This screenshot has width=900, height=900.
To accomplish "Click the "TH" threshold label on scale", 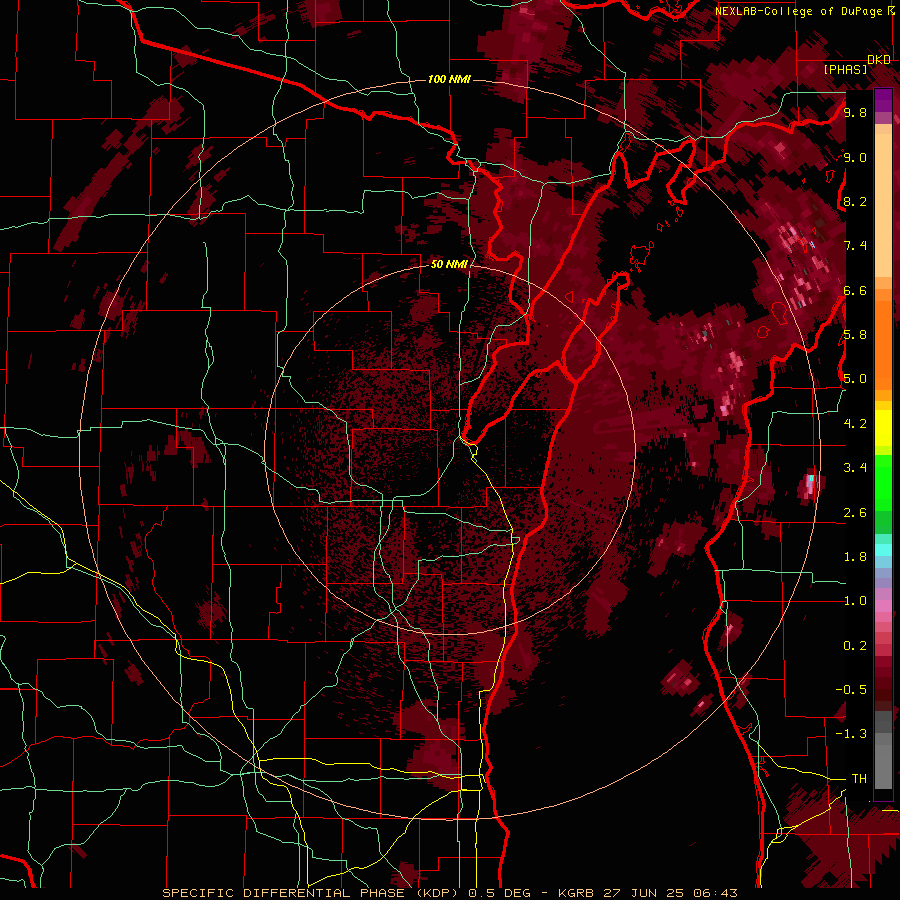I will [859, 779].
